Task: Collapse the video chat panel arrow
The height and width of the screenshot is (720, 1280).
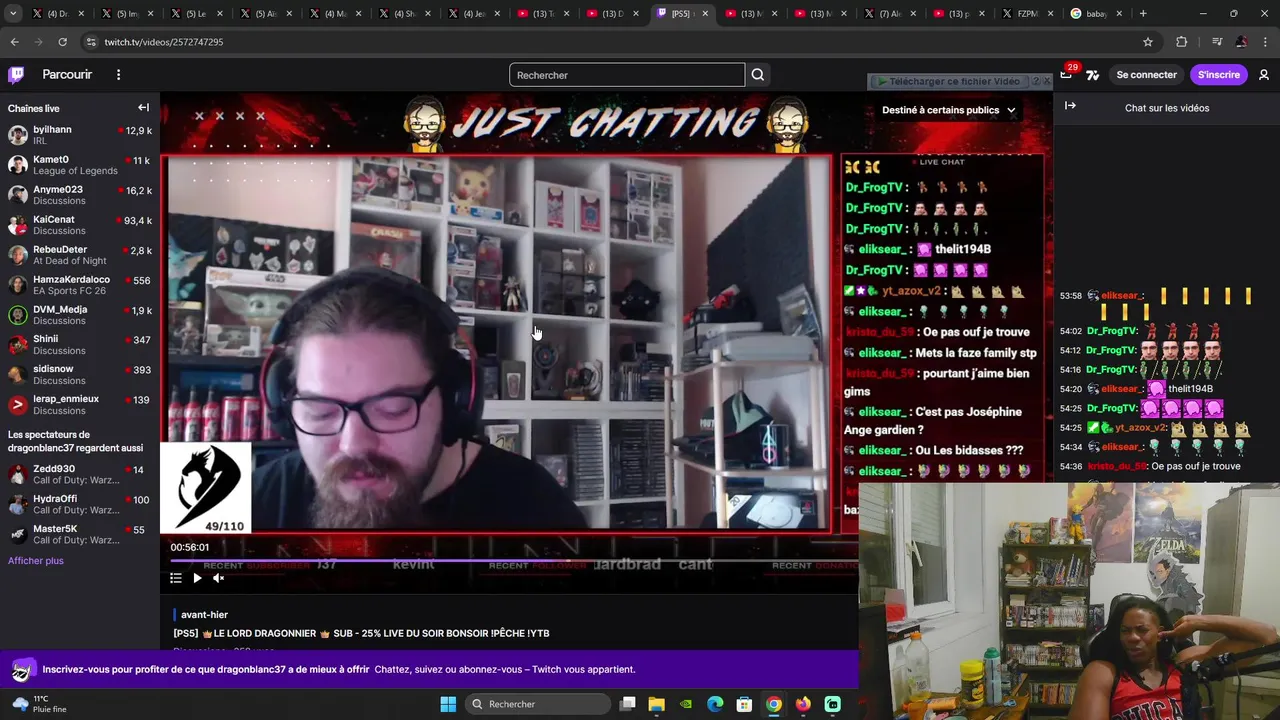Action: point(1070,106)
